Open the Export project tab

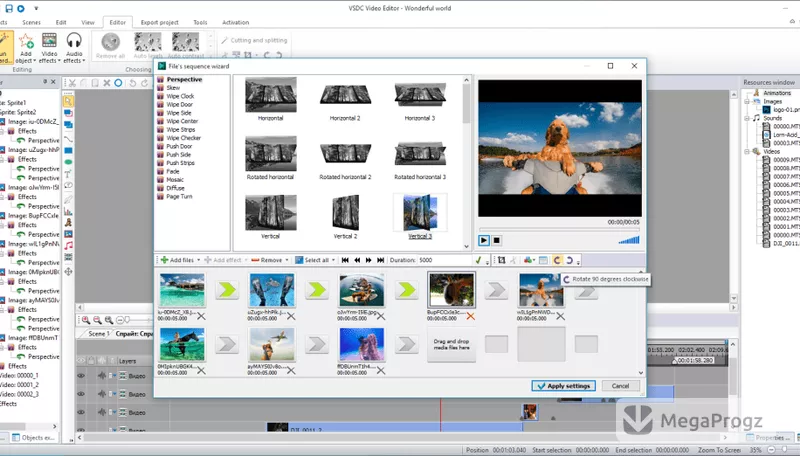160,22
